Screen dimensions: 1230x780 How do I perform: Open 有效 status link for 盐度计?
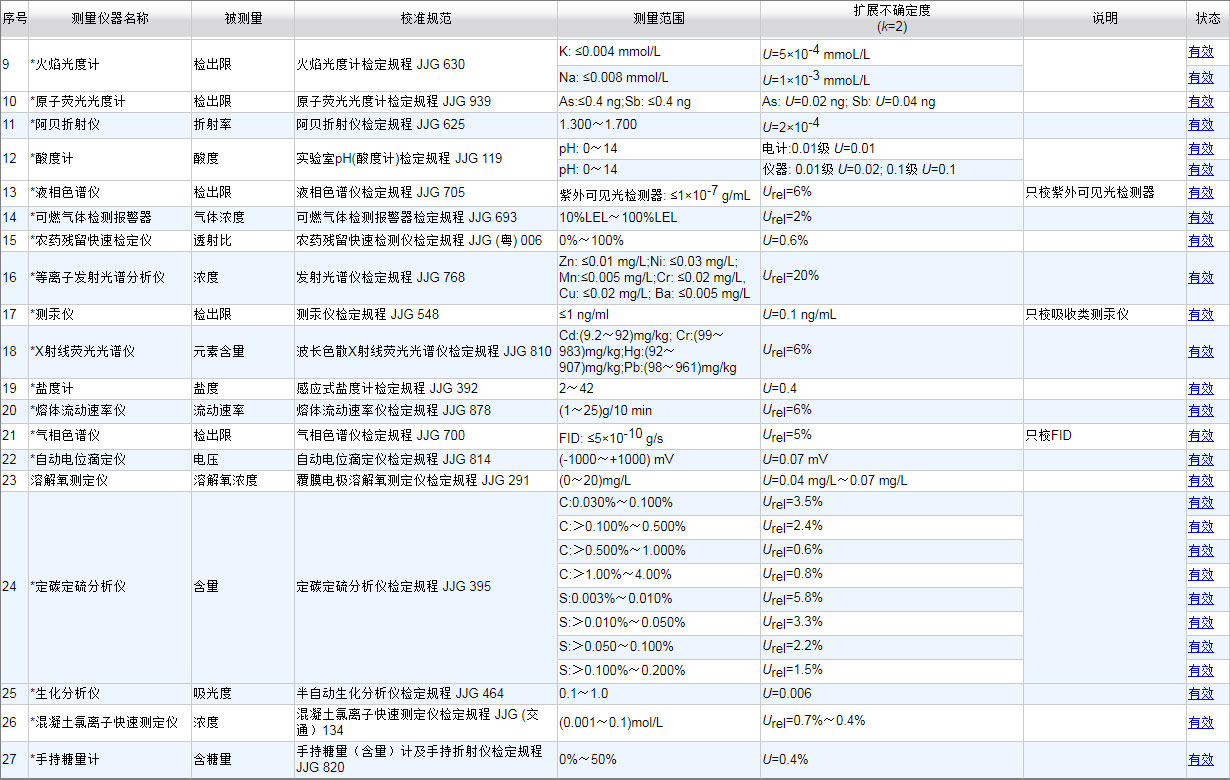click(x=1201, y=388)
